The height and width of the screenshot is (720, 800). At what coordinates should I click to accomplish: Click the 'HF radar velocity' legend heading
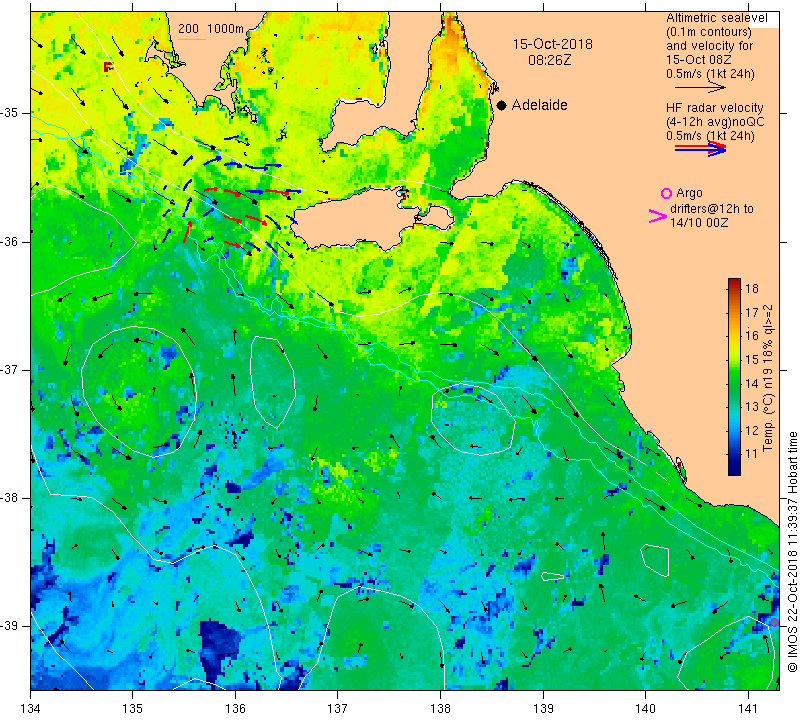pos(714,108)
